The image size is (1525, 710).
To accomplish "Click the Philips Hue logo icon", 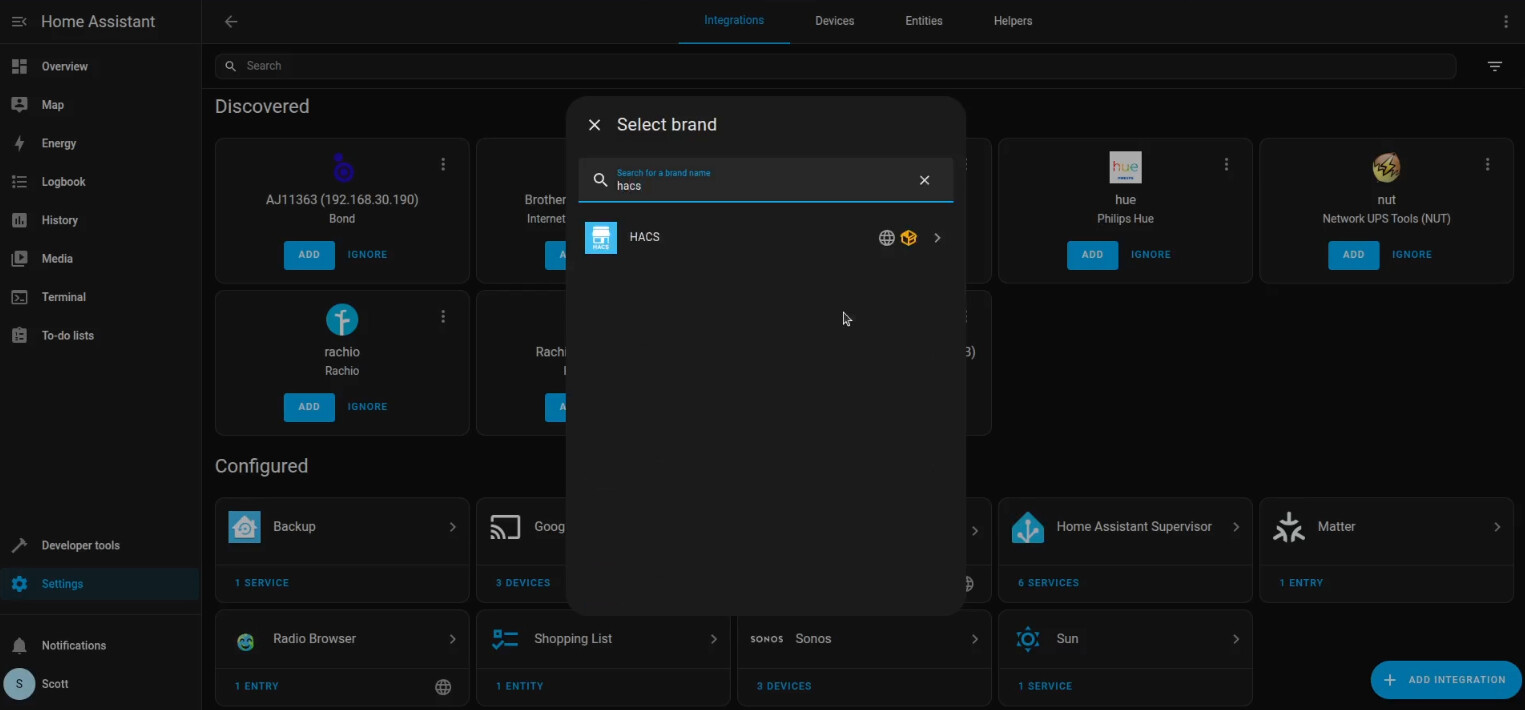I will [x=1125, y=167].
